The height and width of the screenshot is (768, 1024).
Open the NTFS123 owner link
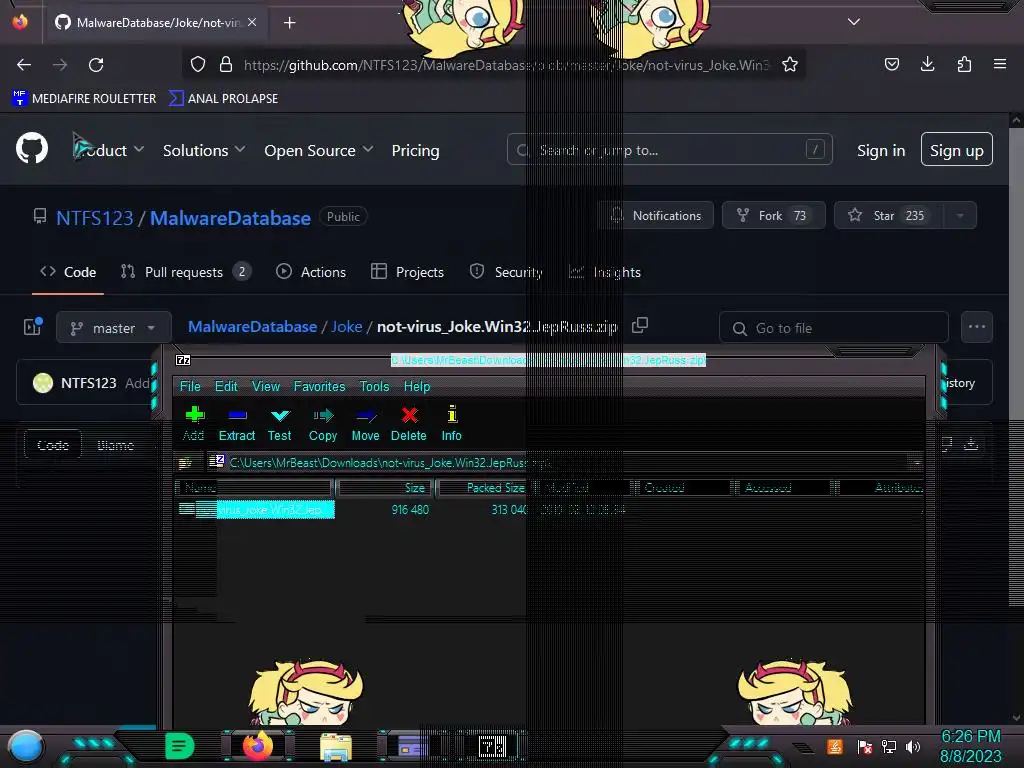(x=95, y=217)
